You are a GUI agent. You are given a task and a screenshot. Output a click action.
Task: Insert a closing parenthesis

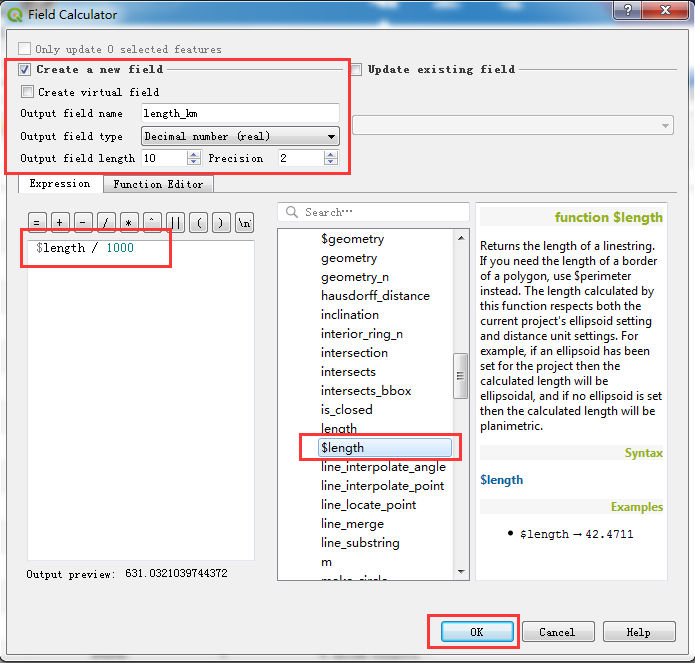point(221,222)
